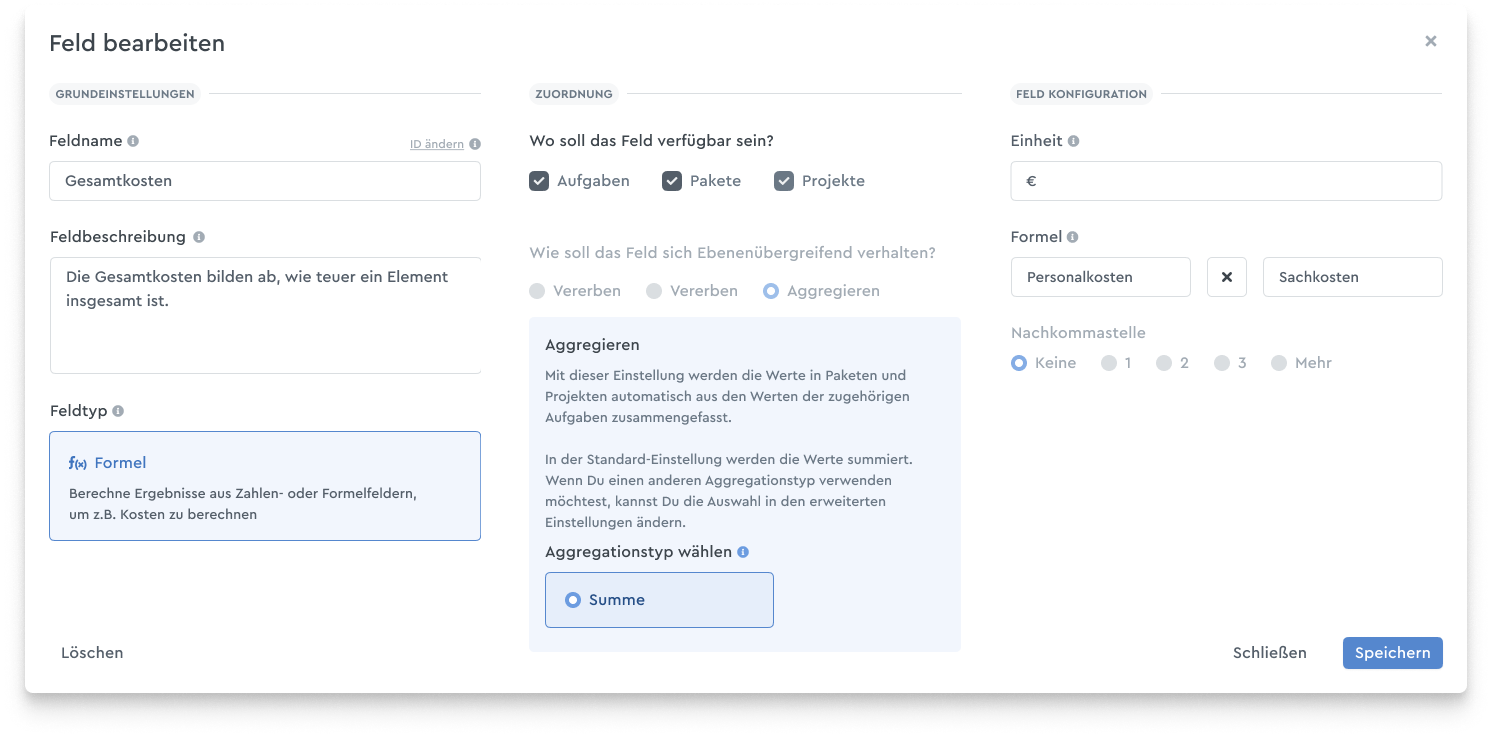Click the info icon beside ID ändern
The image size is (1492, 738).
[x=475, y=144]
